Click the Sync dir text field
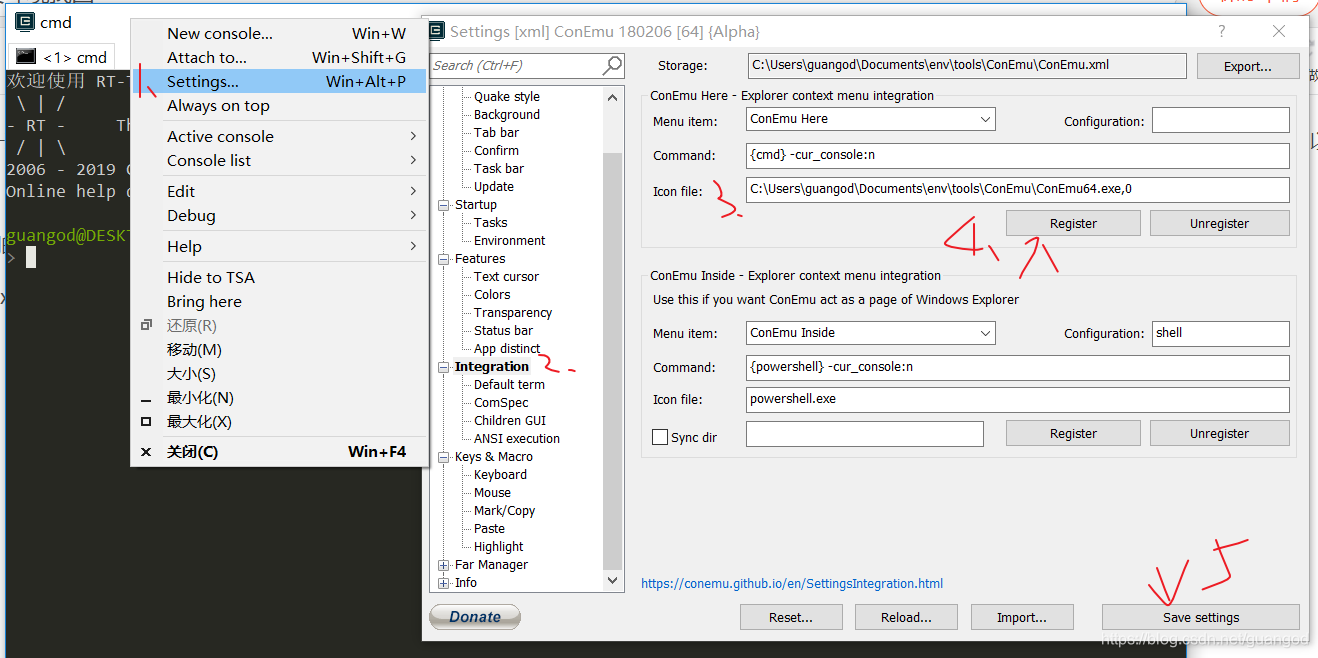The height and width of the screenshot is (658, 1318). 865,433
